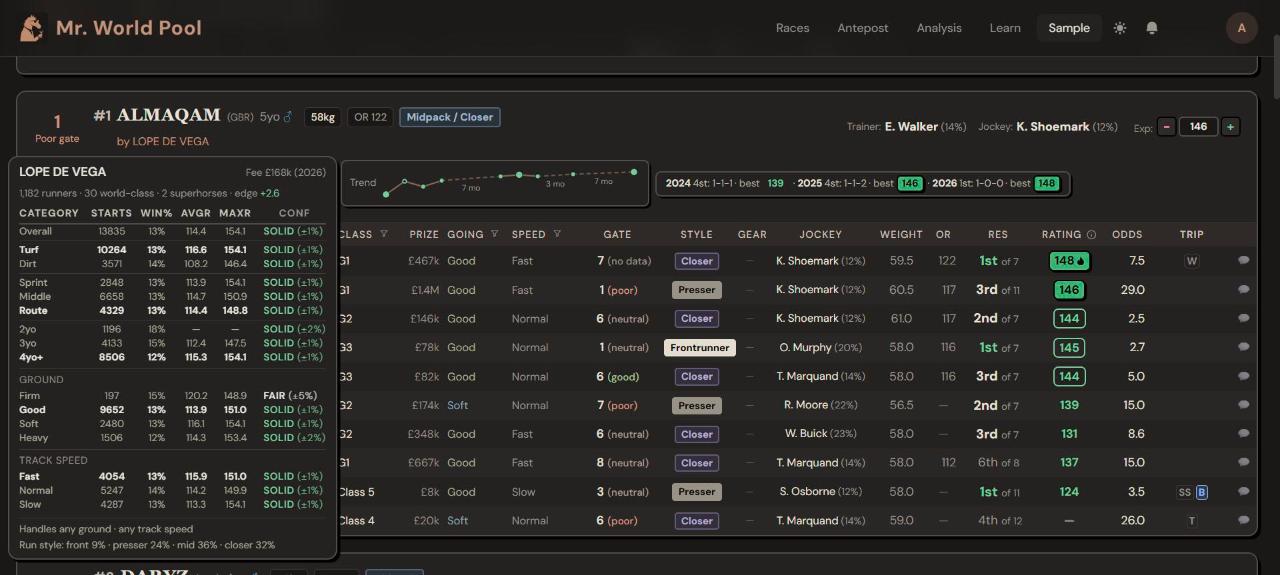Decrease Exp value with minus button

click(x=1166, y=127)
